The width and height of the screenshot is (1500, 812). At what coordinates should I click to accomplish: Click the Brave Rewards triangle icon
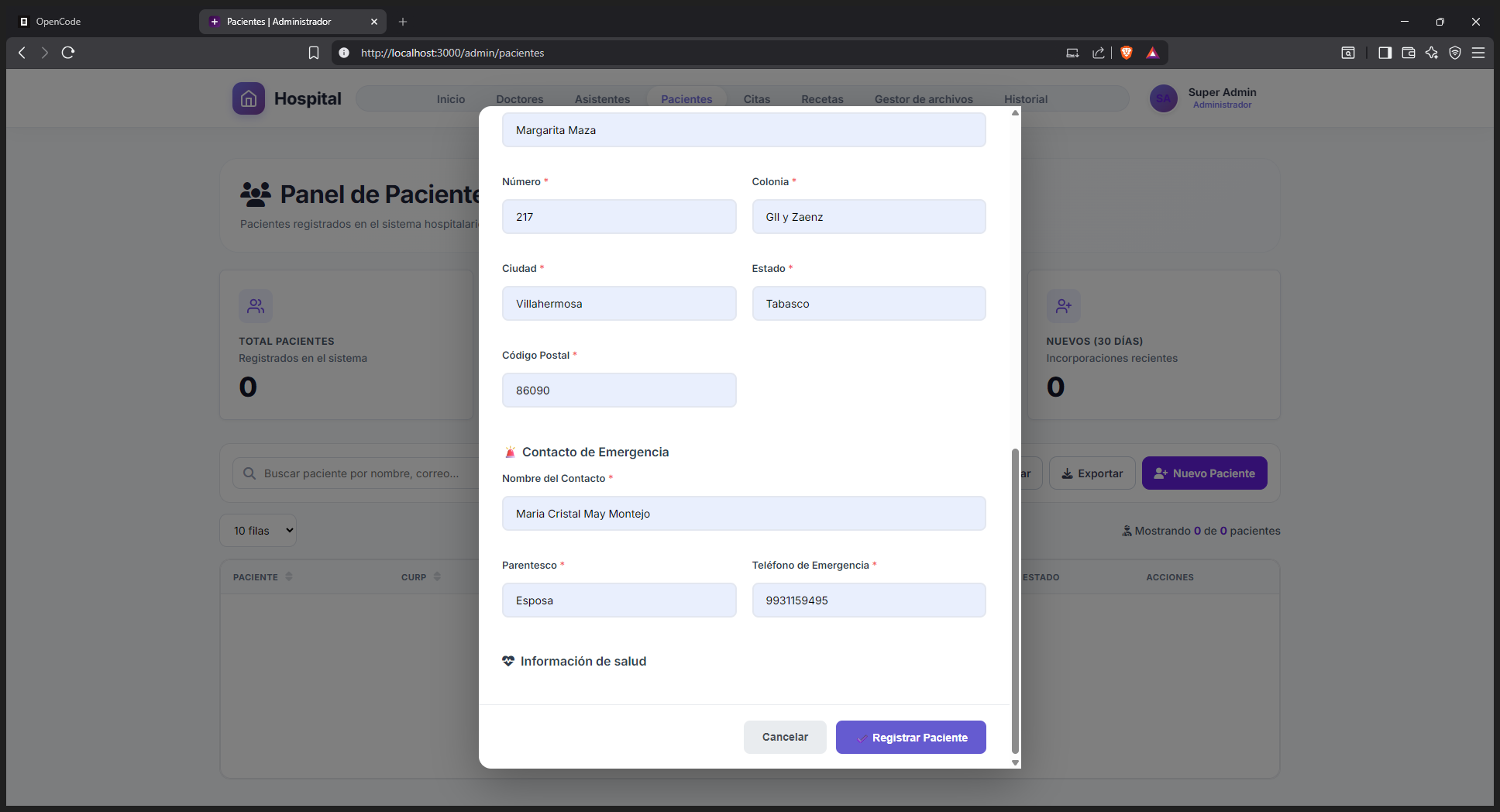point(1153,53)
